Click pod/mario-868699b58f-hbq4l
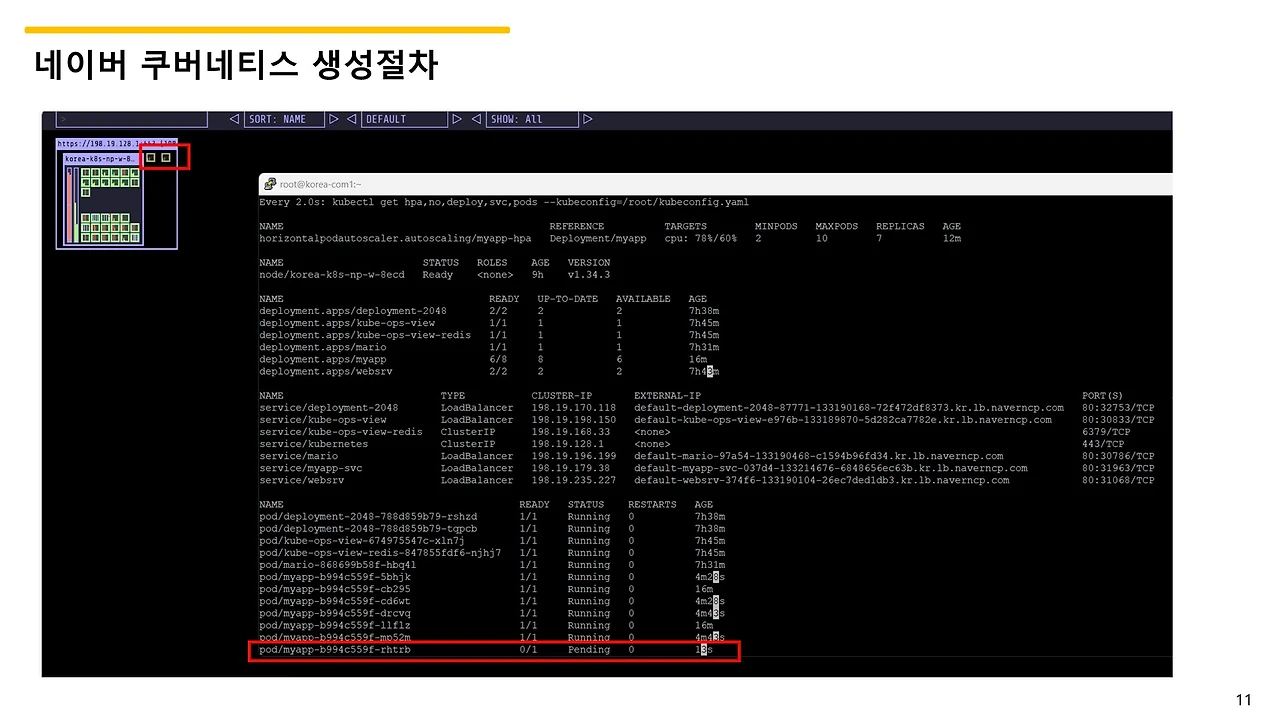The width and height of the screenshot is (1280, 720). (x=338, y=565)
